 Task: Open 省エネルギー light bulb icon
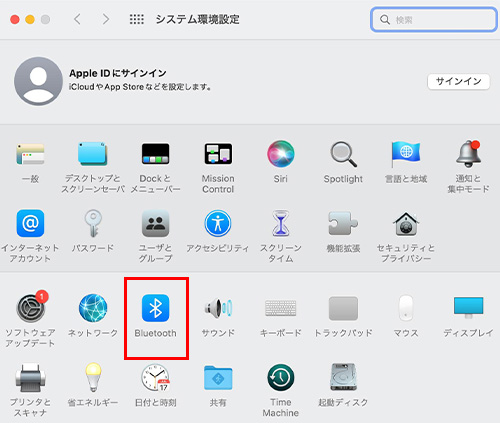93,377
